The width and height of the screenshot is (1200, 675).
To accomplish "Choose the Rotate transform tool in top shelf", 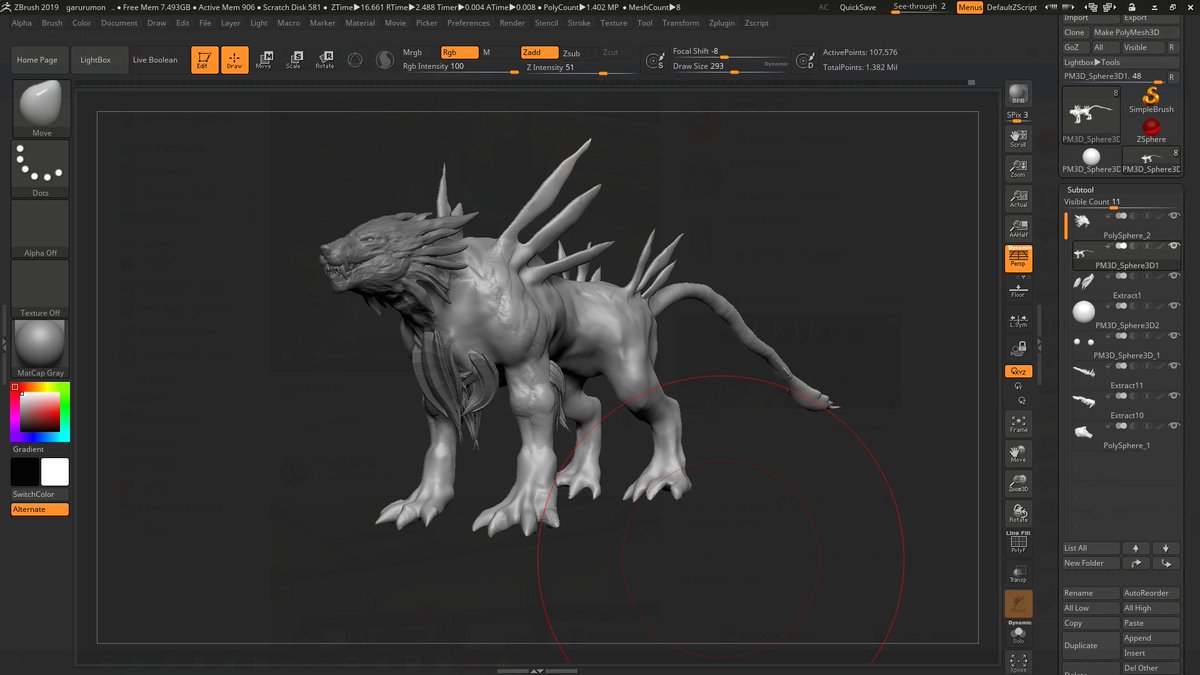I will [x=325, y=60].
